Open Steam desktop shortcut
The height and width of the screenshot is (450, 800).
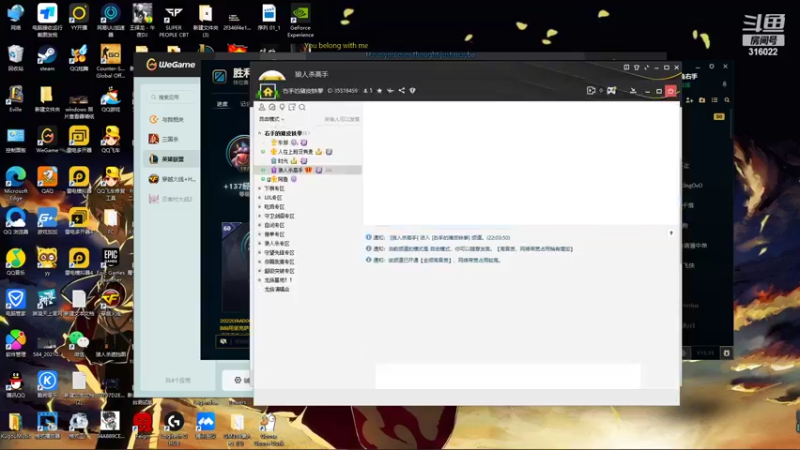click(x=47, y=59)
